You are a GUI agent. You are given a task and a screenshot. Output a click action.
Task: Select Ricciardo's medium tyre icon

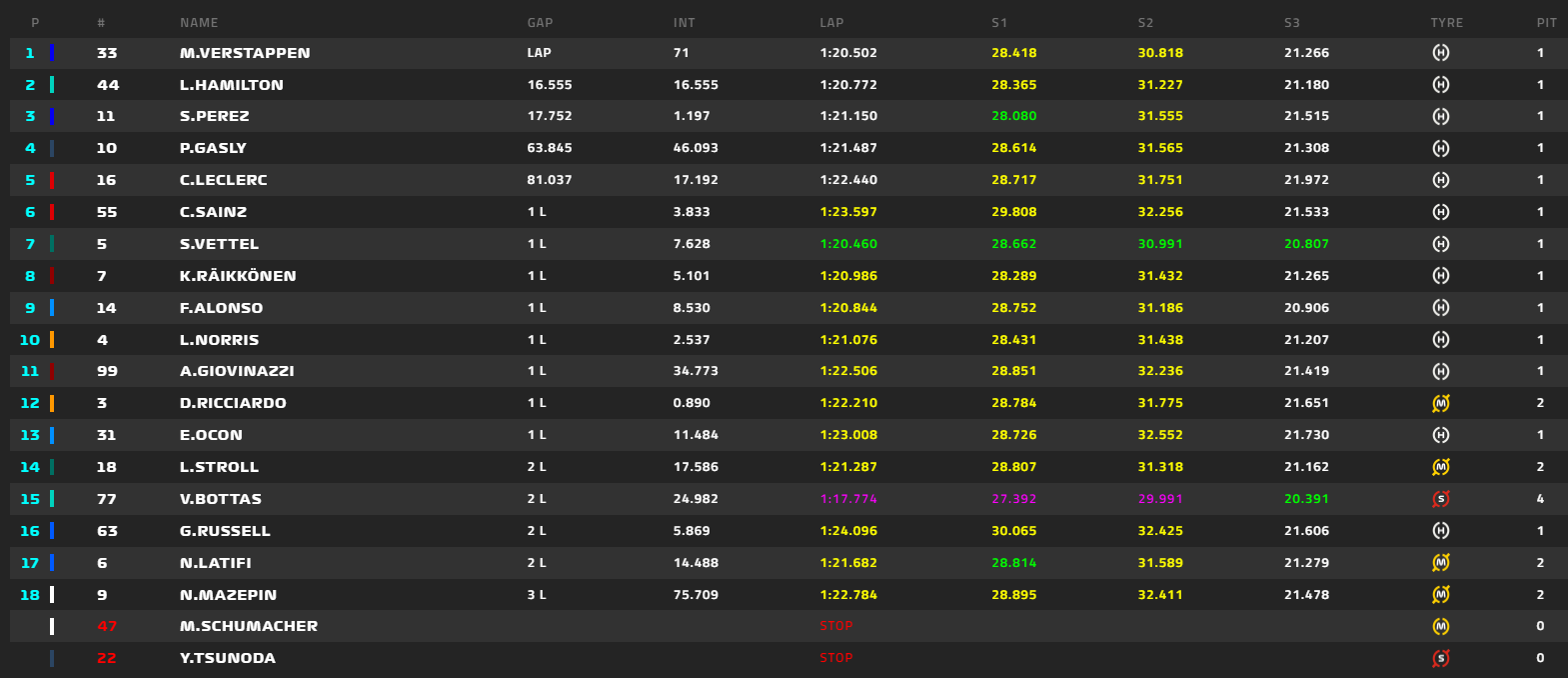coord(1440,403)
